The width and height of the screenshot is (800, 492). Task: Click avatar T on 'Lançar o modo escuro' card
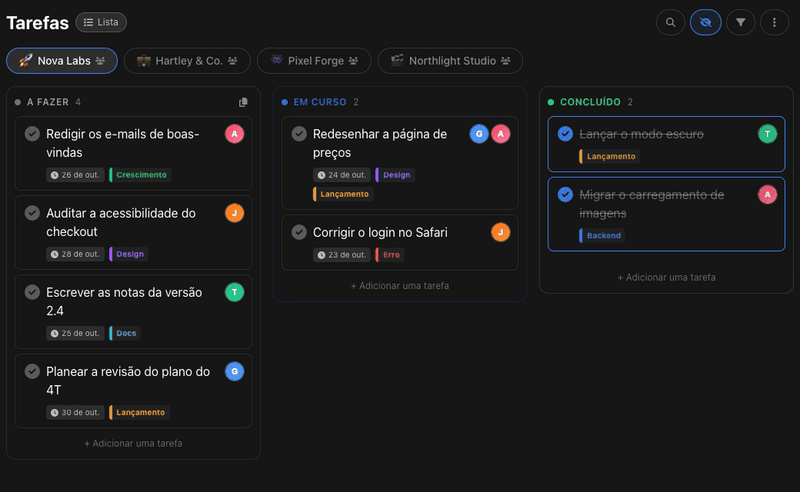coord(767,134)
